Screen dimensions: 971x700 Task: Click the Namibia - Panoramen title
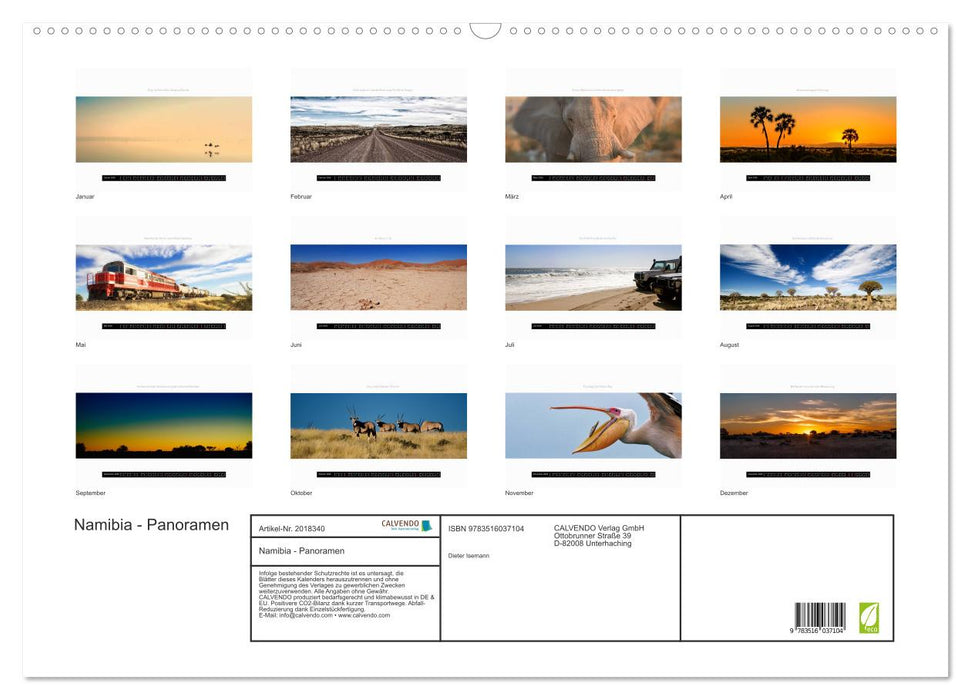pos(151,525)
